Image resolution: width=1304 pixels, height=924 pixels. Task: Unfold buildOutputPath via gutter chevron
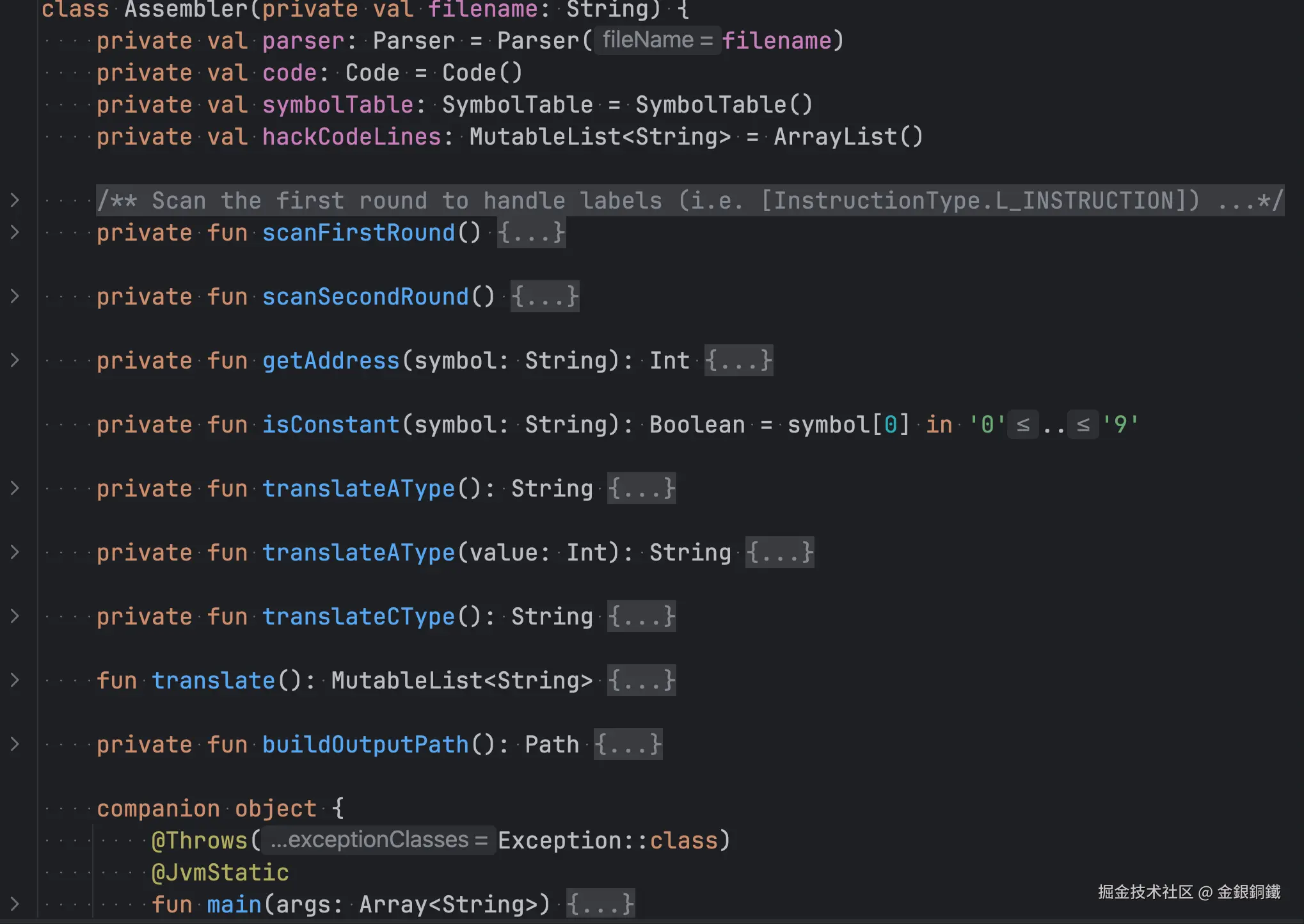15,744
